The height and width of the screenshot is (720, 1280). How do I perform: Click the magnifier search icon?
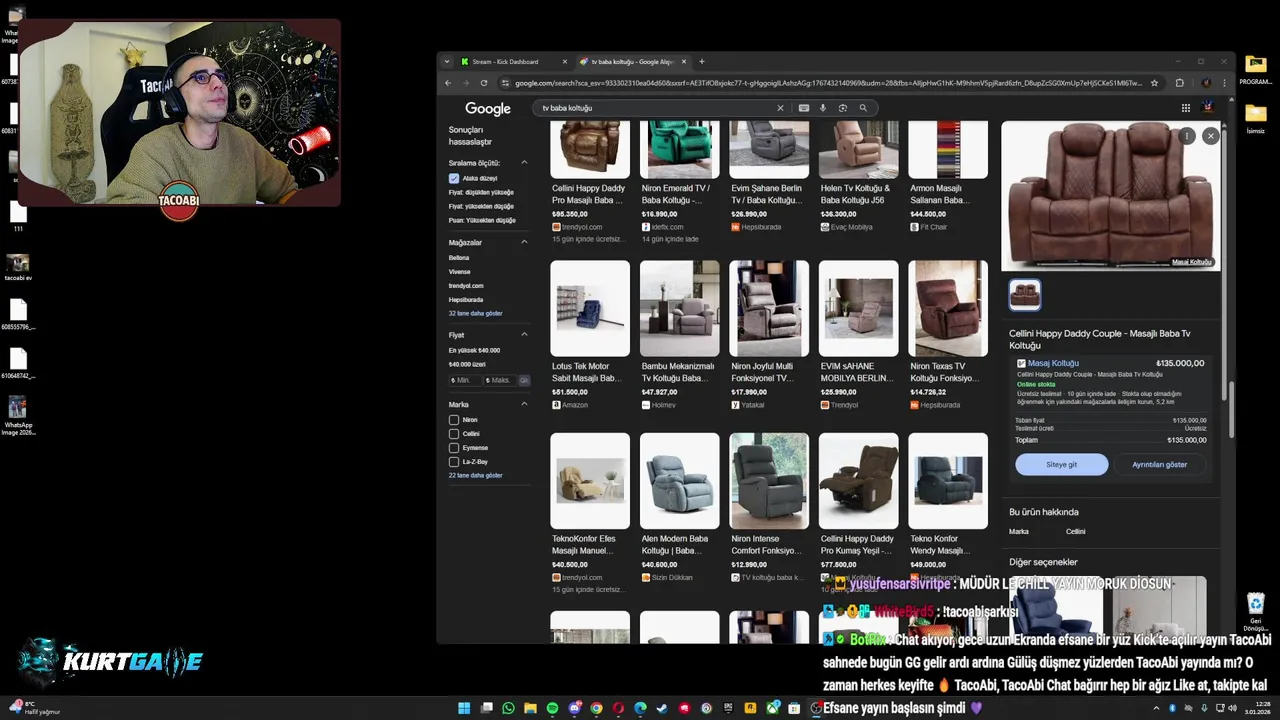coord(863,108)
